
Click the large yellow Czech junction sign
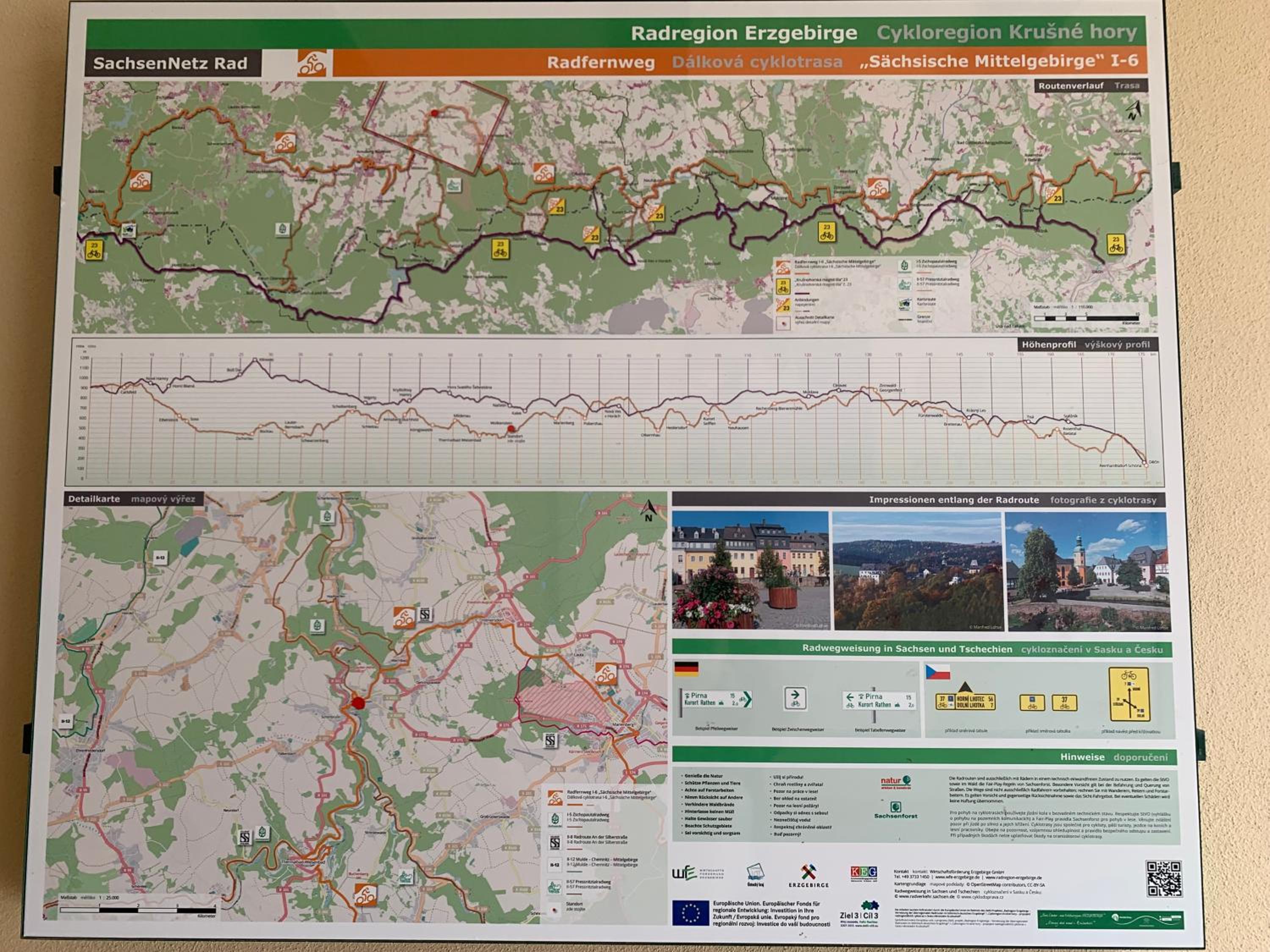tap(1129, 694)
